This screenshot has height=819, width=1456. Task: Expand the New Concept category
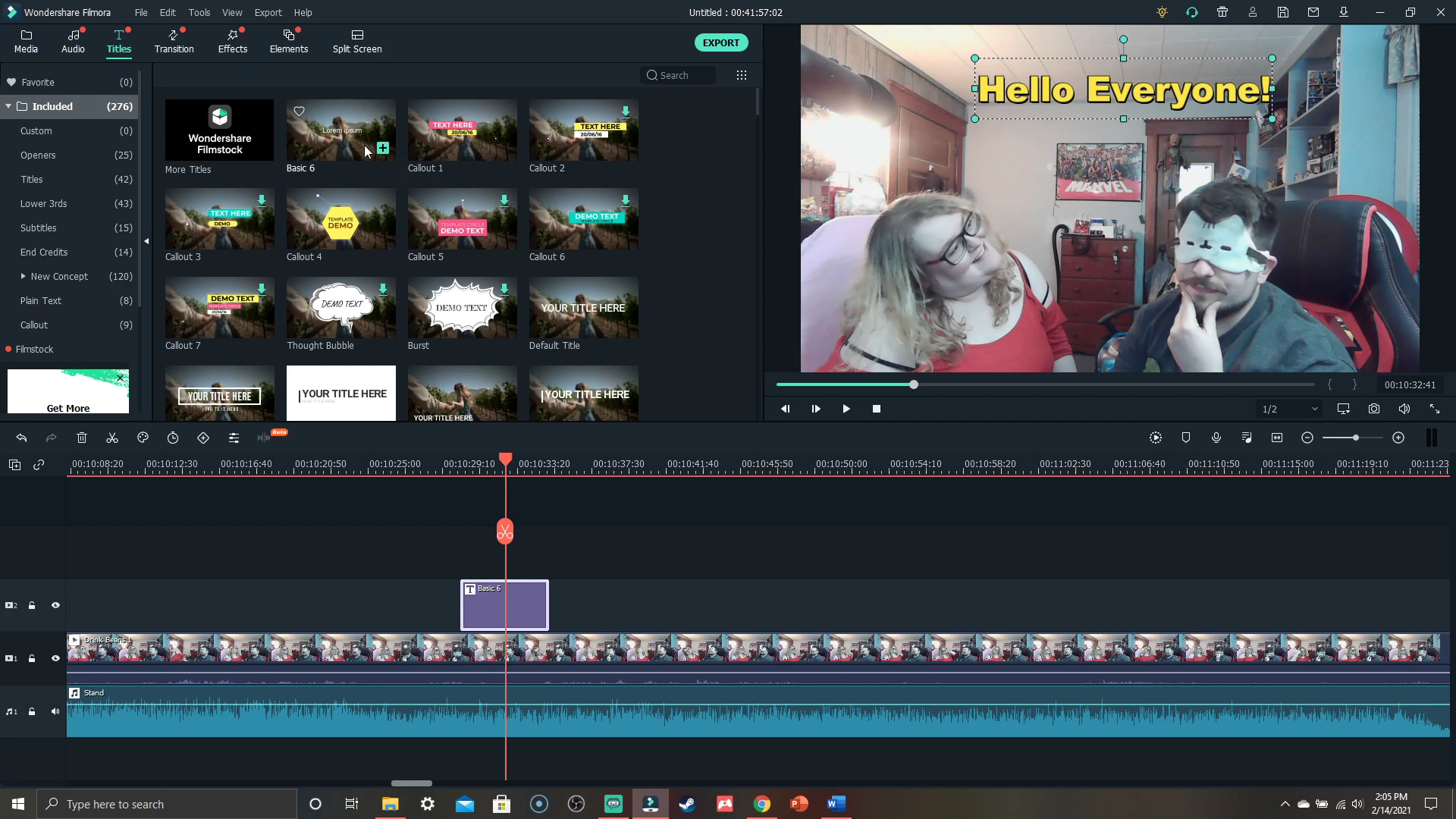click(24, 276)
